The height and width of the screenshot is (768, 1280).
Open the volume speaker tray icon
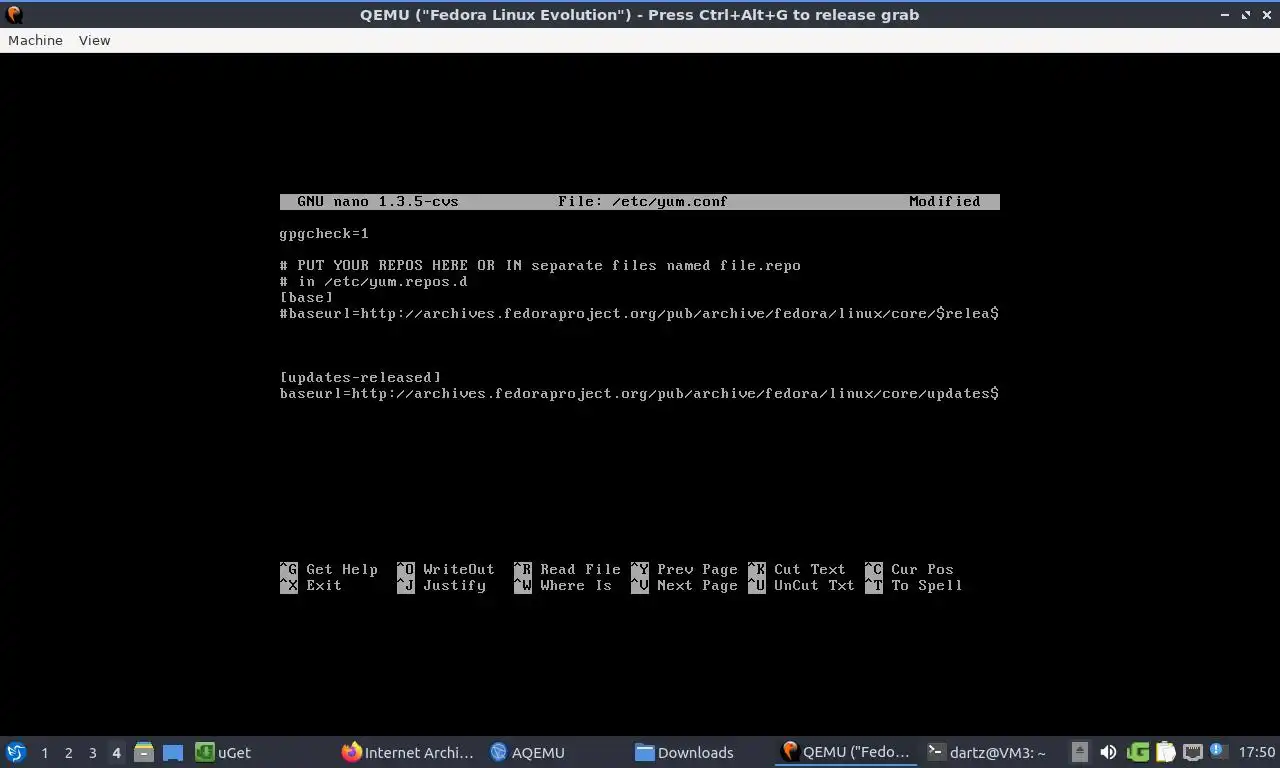click(1108, 752)
